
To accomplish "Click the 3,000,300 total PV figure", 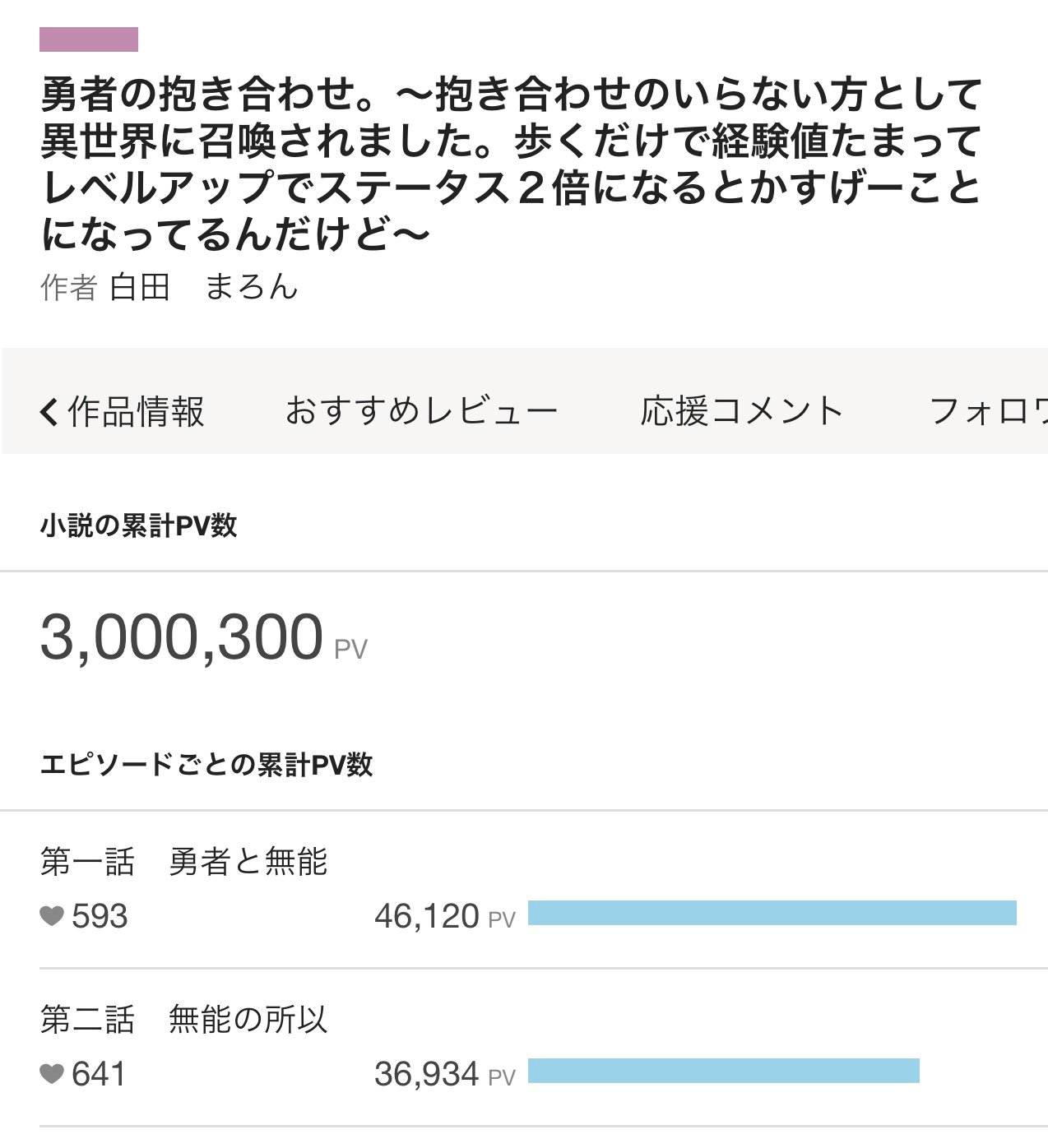I will (181, 637).
